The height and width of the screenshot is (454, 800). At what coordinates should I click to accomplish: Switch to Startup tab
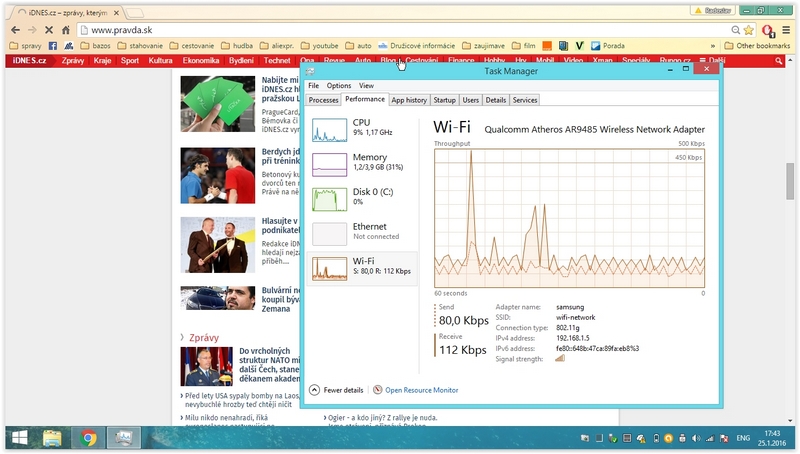tap(444, 100)
